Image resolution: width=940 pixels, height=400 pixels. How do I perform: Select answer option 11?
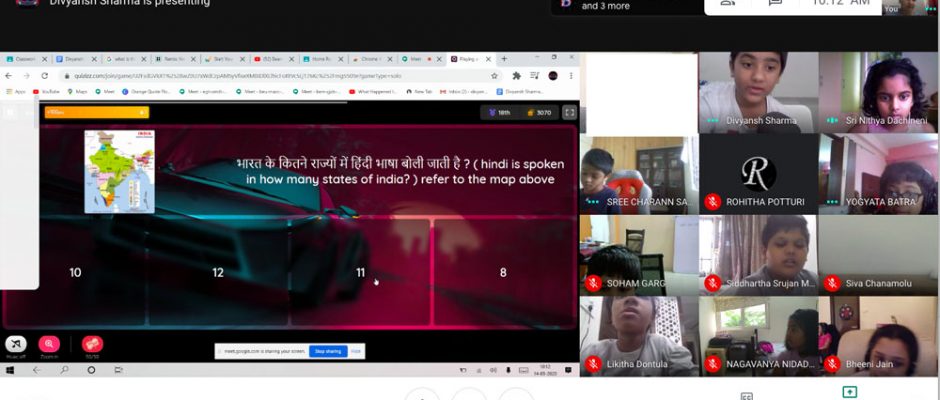pyautogui.click(x=360, y=273)
